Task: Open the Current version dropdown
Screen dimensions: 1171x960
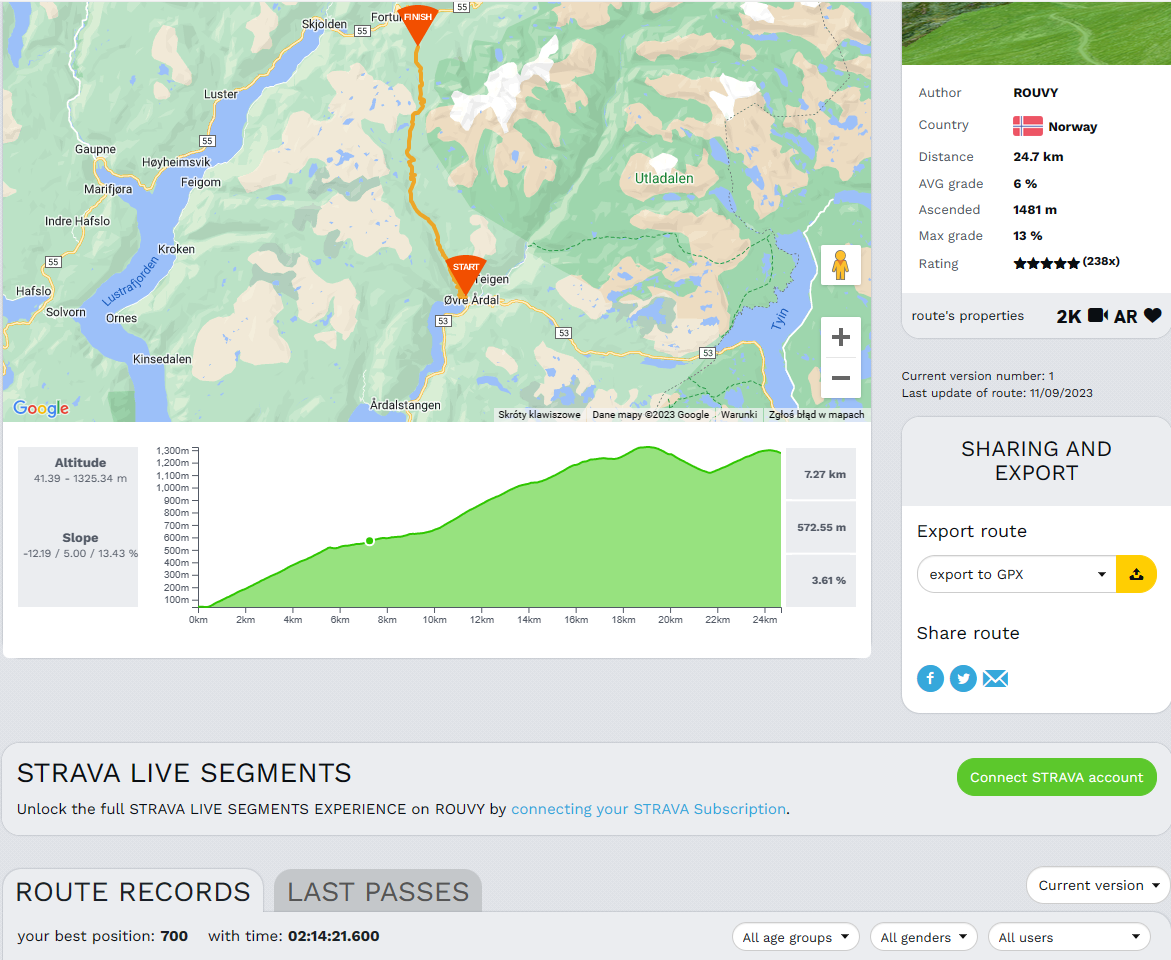Action: point(1097,885)
